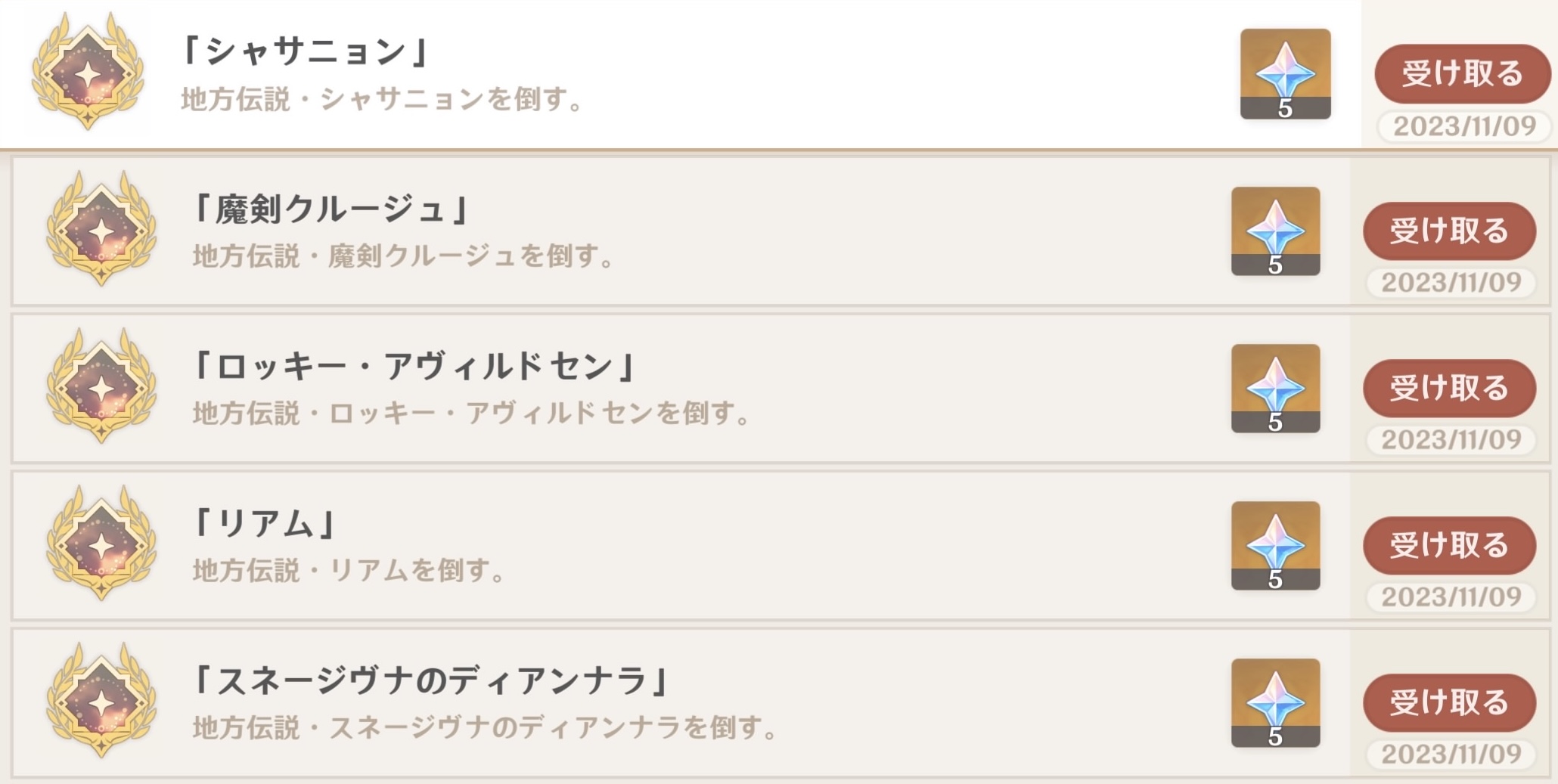The width and height of the screenshot is (1558, 784).
Task: Claim the シャサニョン reward with 受け取る
Action: click(x=1462, y=73)
